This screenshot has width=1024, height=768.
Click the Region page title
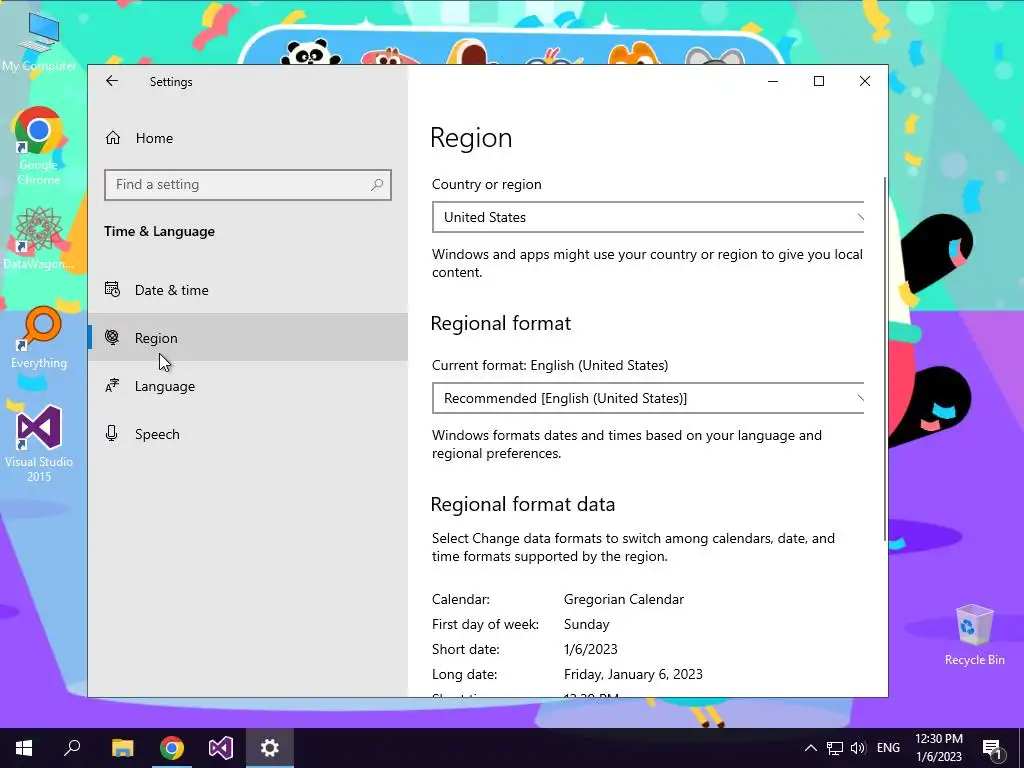472,138
